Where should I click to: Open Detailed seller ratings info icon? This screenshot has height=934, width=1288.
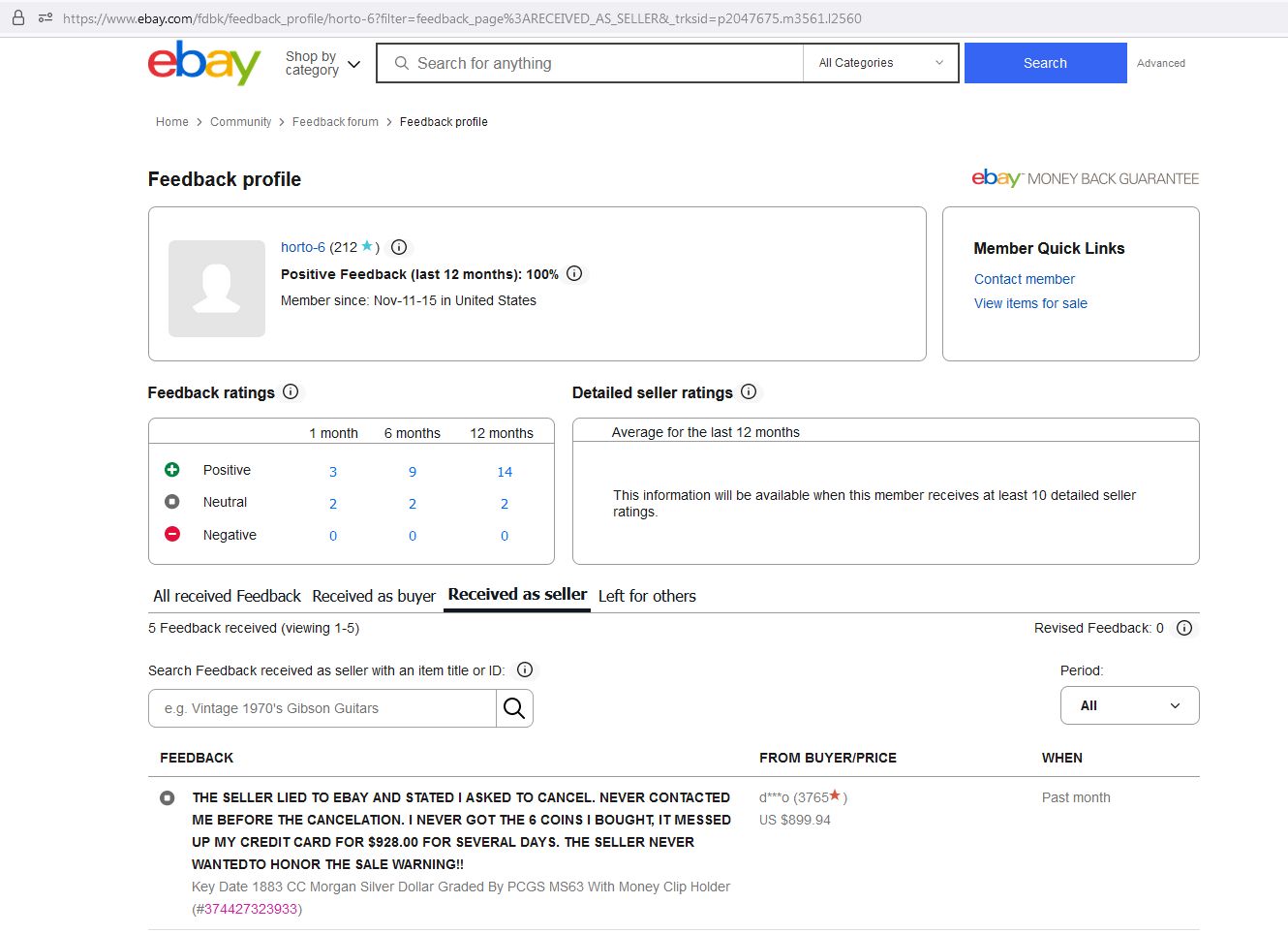click(x=749, y=391)
